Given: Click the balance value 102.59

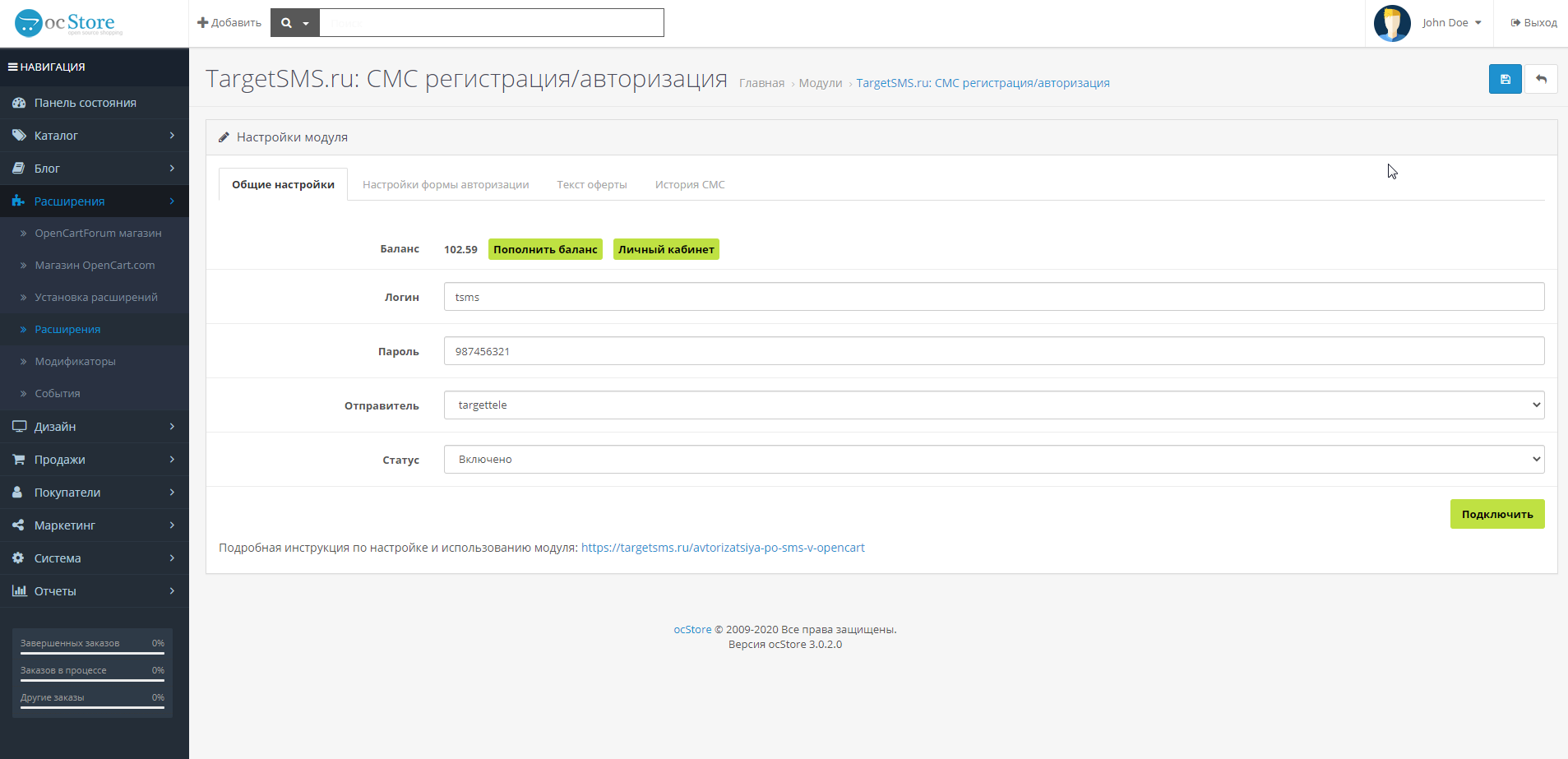Looking at the screenshot, I should tap(460, 250).
